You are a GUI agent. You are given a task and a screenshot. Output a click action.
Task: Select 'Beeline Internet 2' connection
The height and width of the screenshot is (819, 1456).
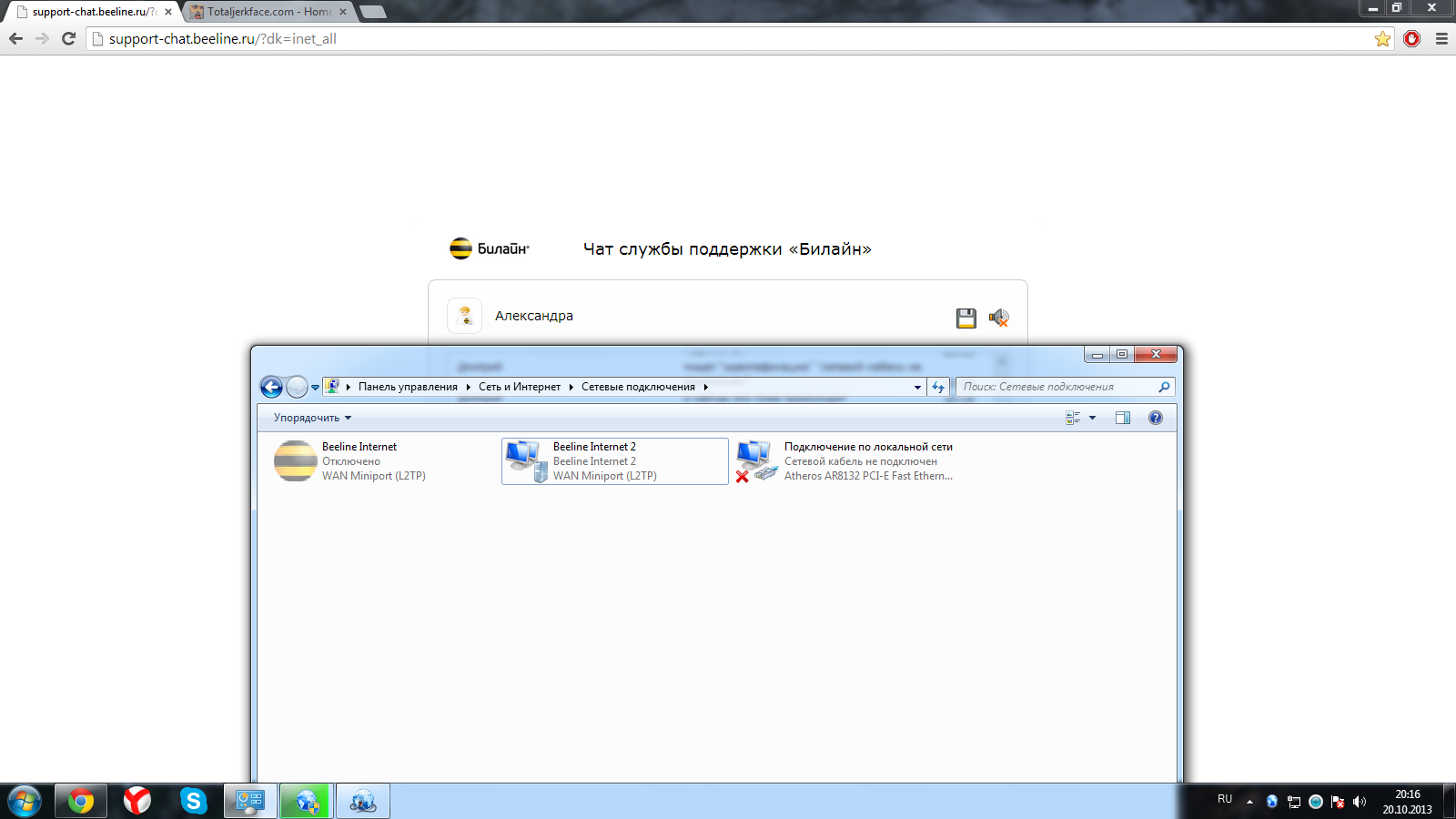point(614,461)
